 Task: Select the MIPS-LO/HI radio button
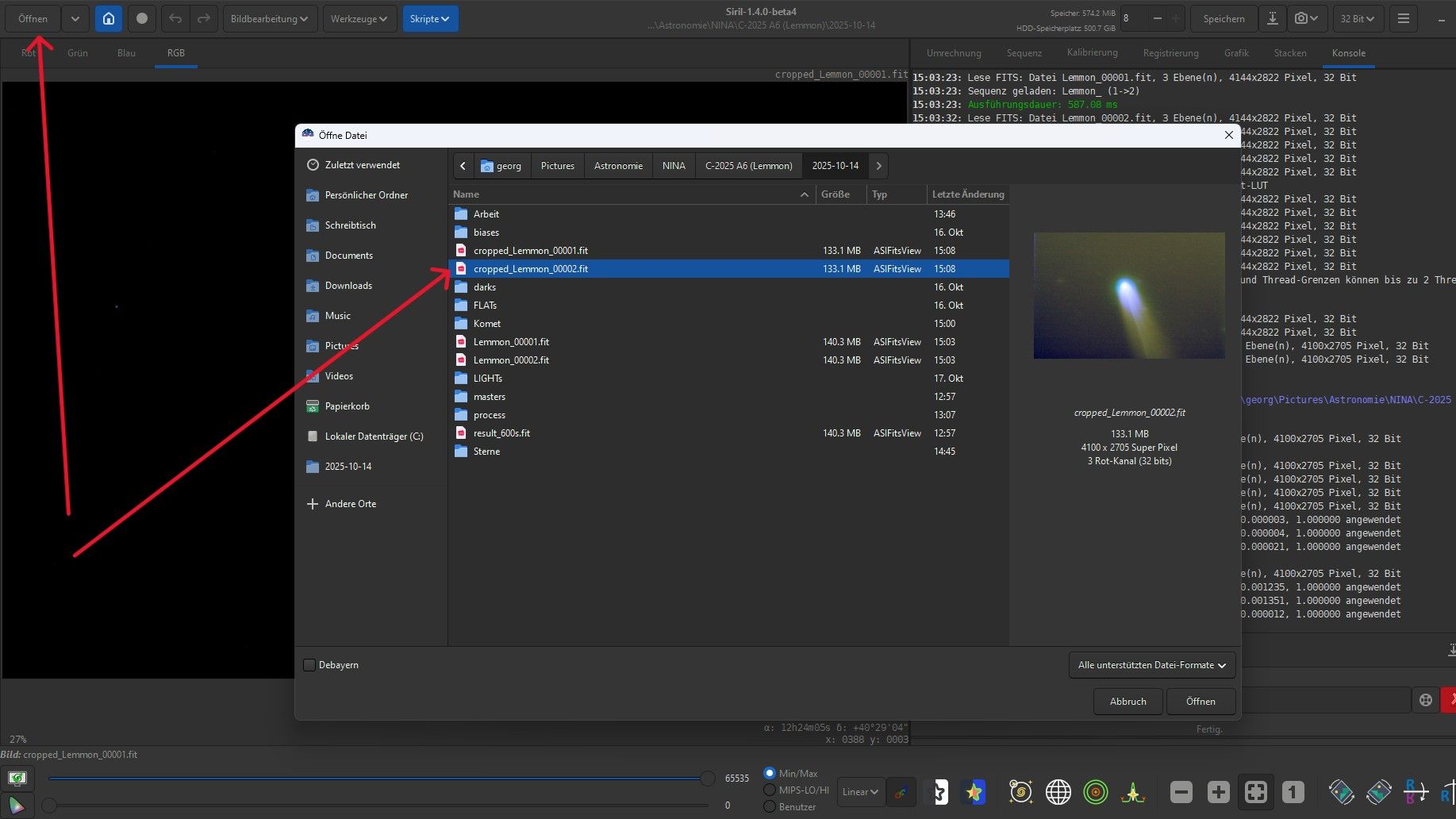click(770, 790)
